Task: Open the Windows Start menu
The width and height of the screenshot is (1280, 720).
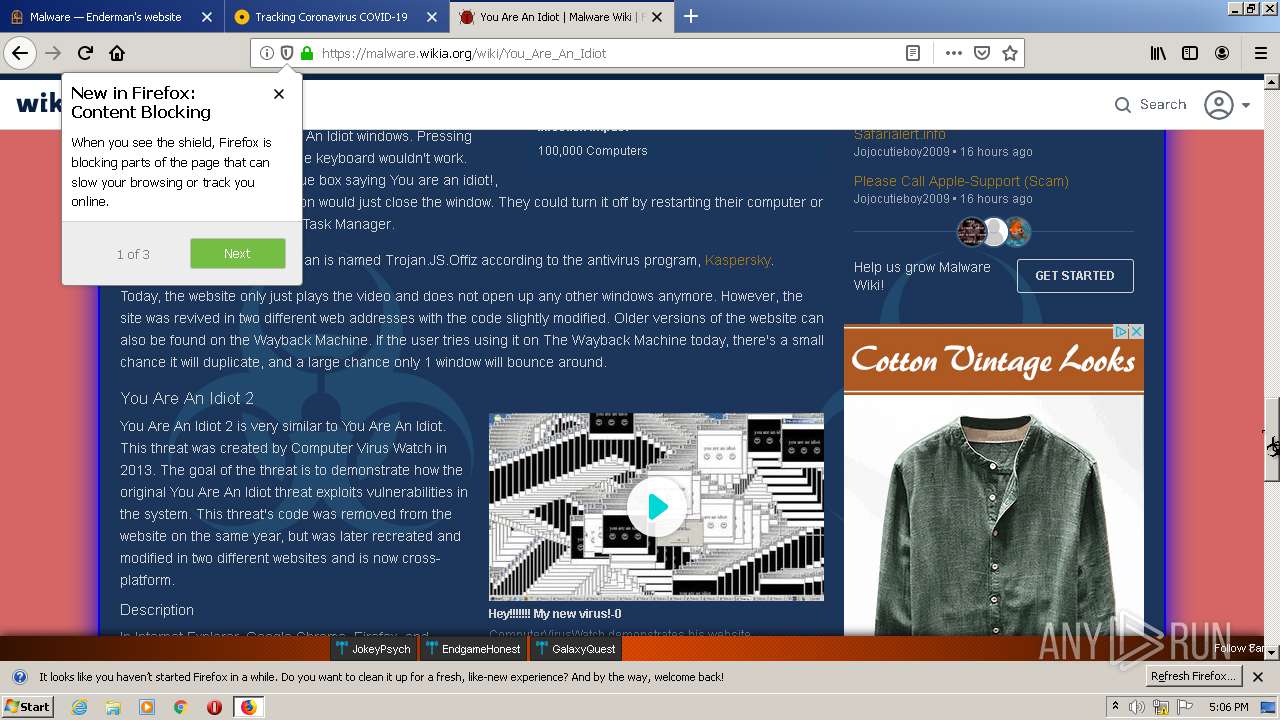Action: [x=27, y=707]
